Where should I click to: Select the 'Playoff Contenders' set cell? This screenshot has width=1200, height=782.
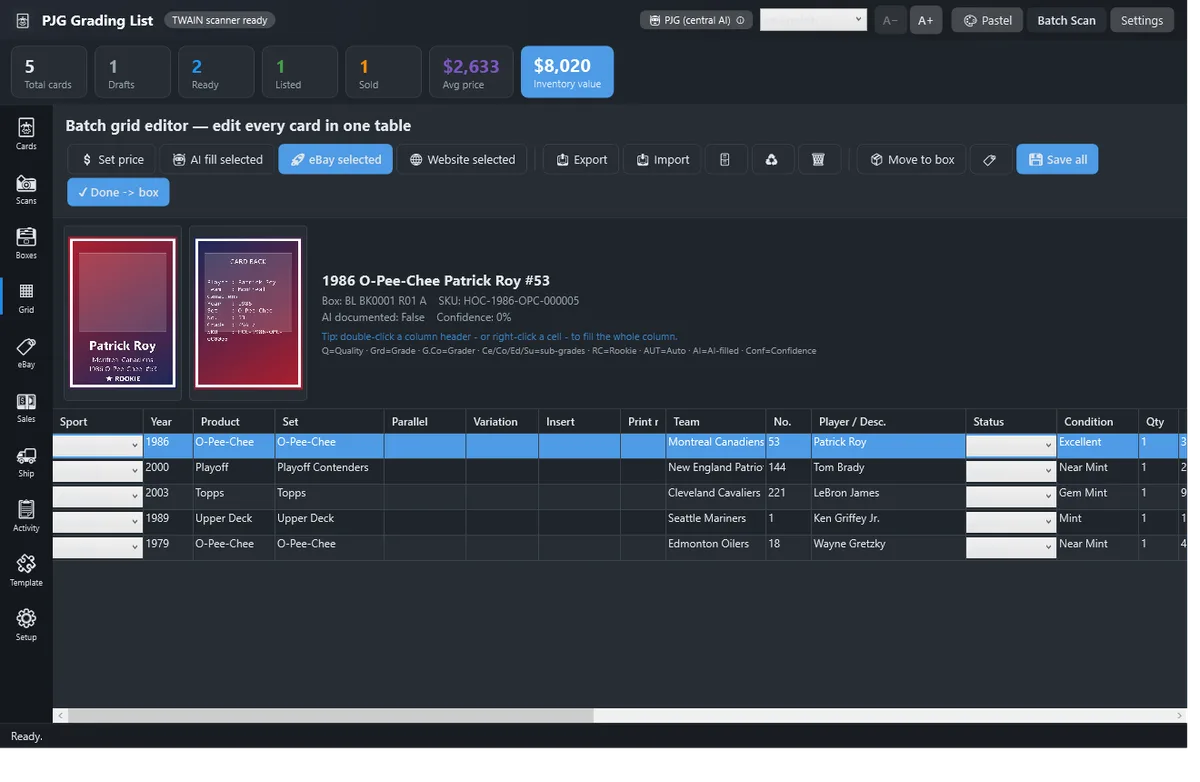click(329, 471)
